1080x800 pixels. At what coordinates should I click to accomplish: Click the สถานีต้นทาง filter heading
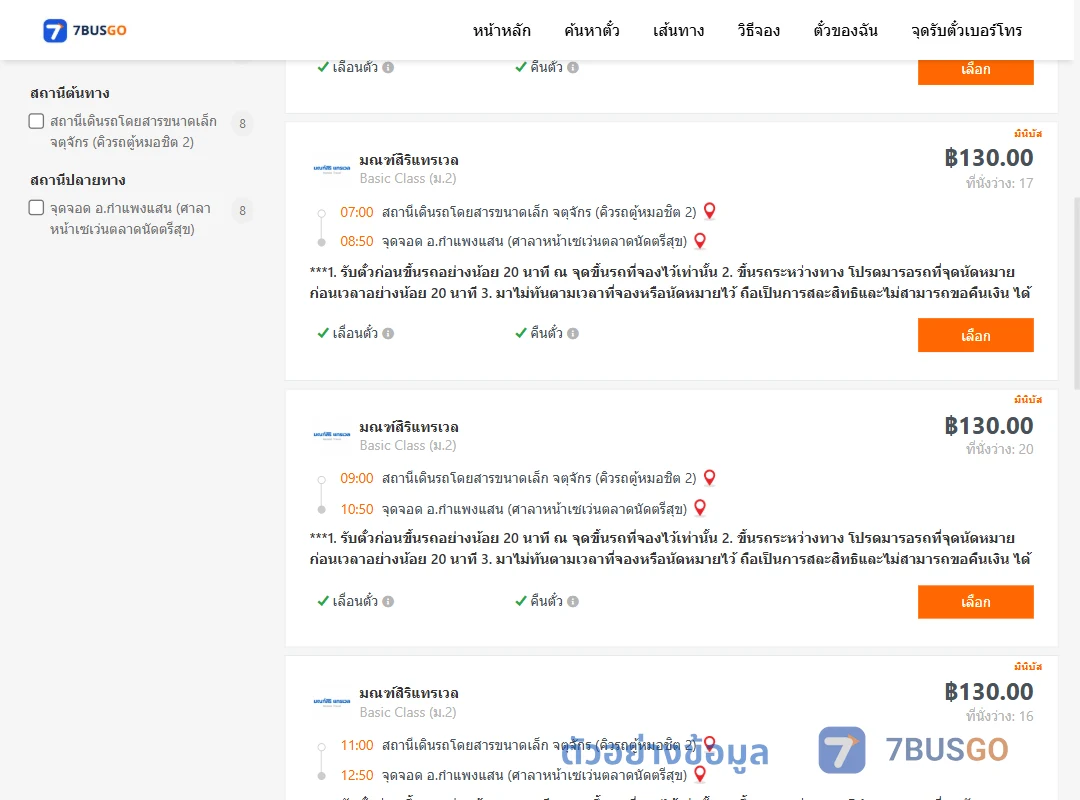point(70,93)
